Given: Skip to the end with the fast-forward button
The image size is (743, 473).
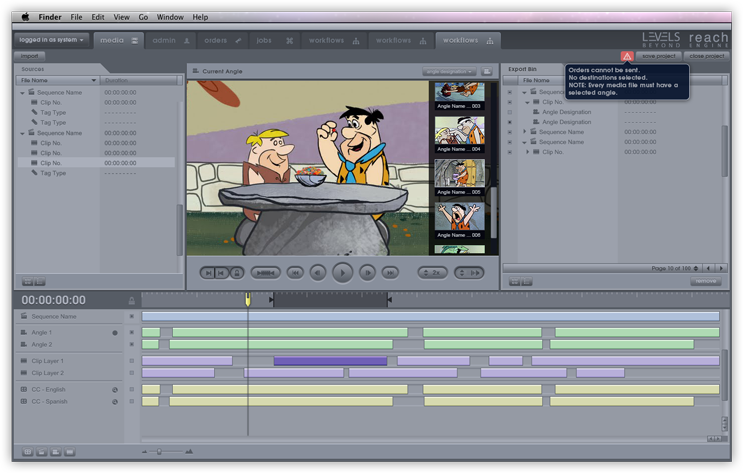Looking at the screenshot, I should (x=390, y=273).
